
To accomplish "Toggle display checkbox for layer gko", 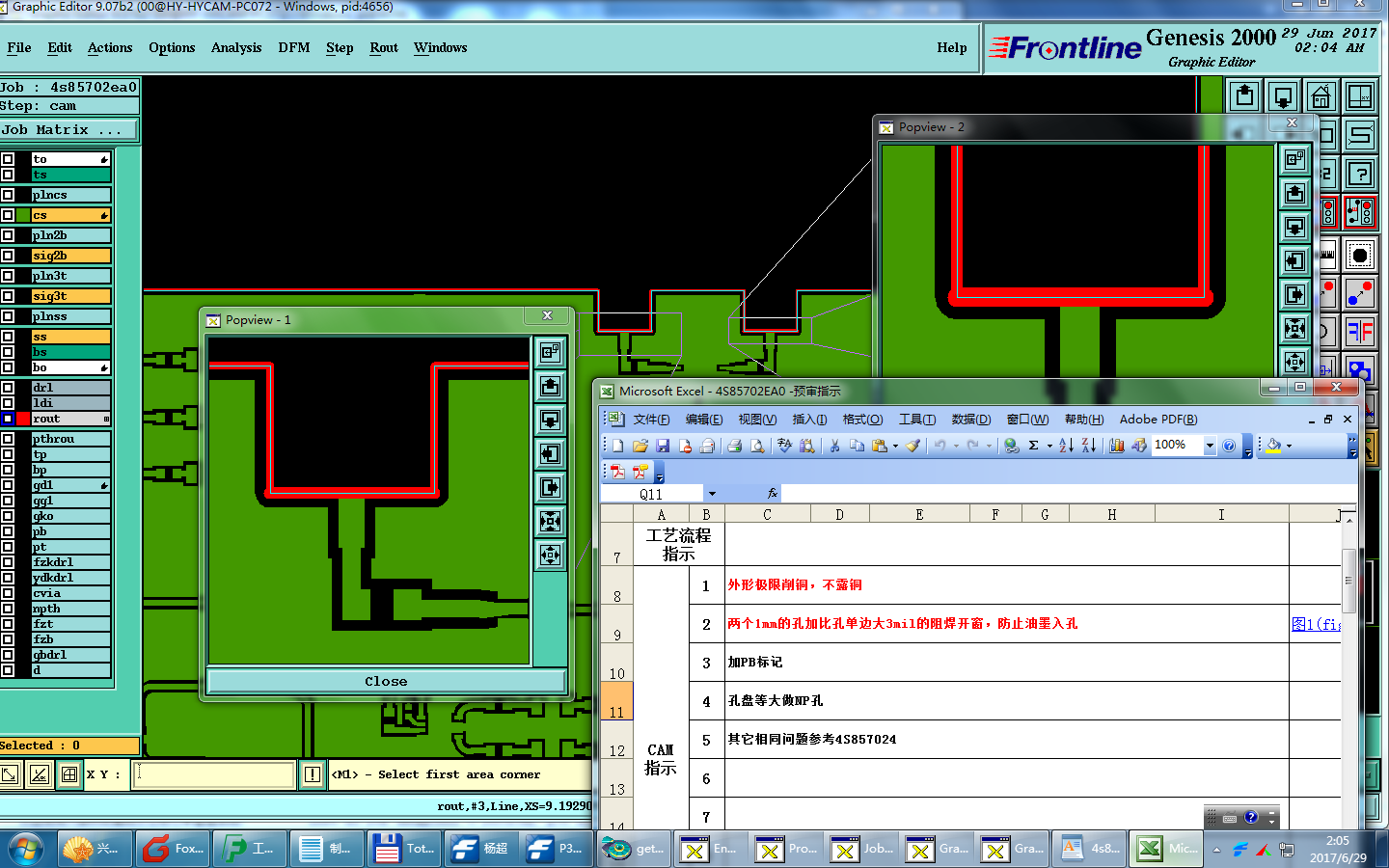I will point(8,516).
